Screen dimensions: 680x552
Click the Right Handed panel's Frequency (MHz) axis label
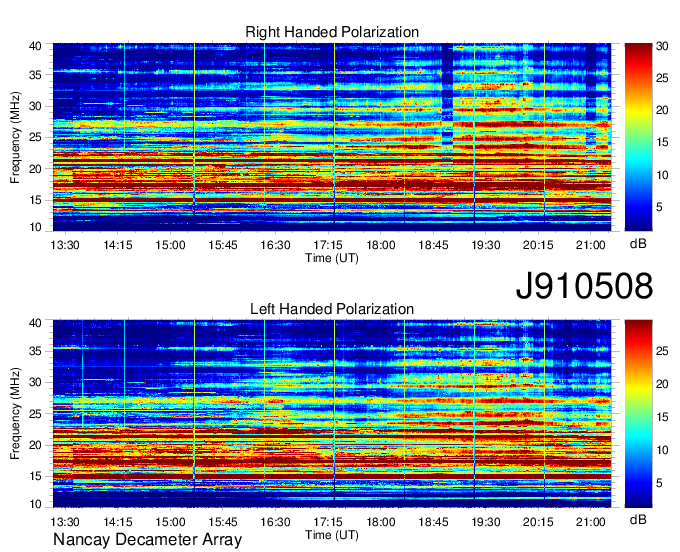(15, 137)
